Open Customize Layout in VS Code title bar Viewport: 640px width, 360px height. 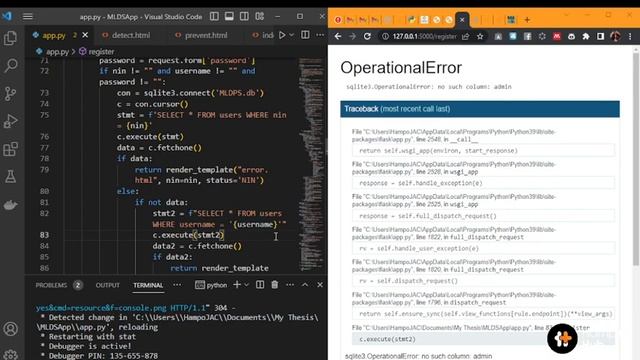[x=260, y=16]
